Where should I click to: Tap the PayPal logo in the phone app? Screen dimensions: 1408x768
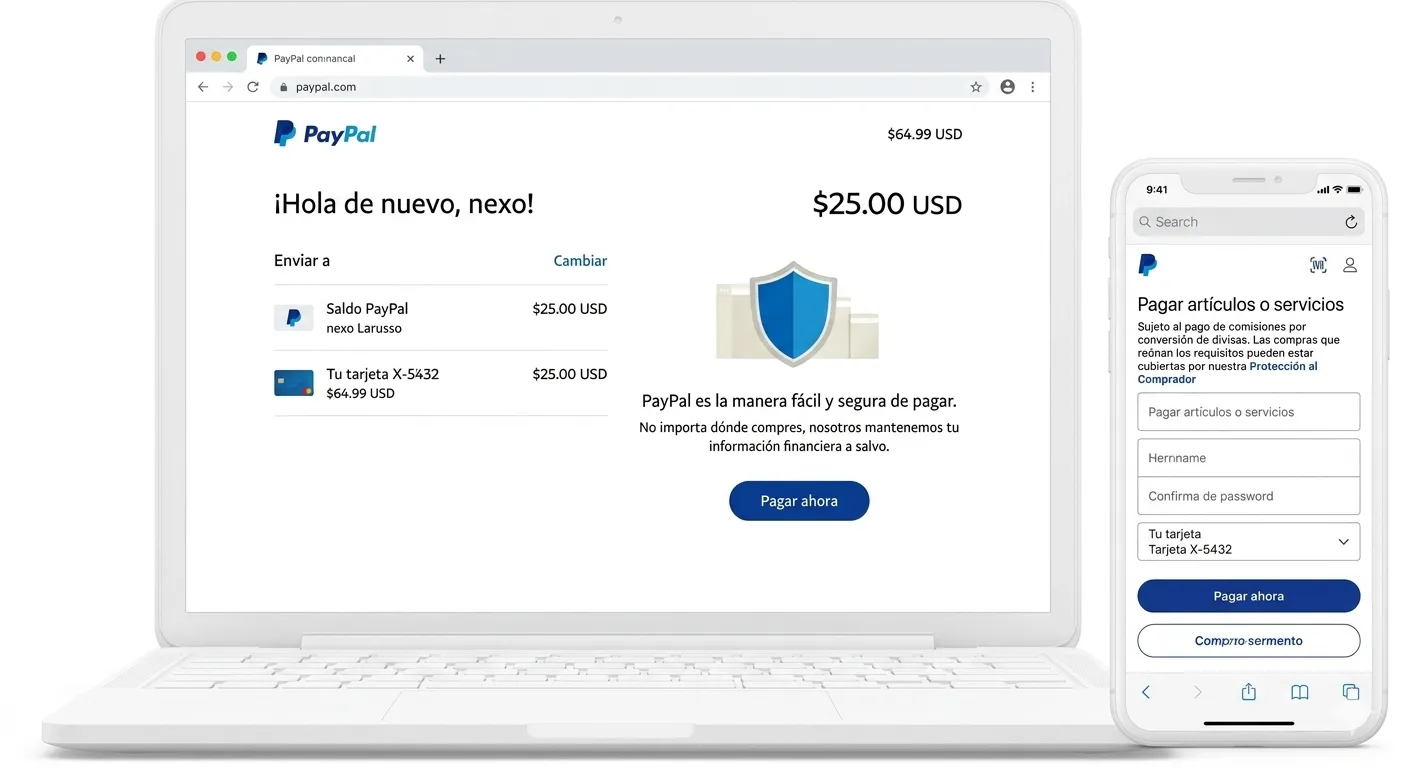tap(1148, 265)
